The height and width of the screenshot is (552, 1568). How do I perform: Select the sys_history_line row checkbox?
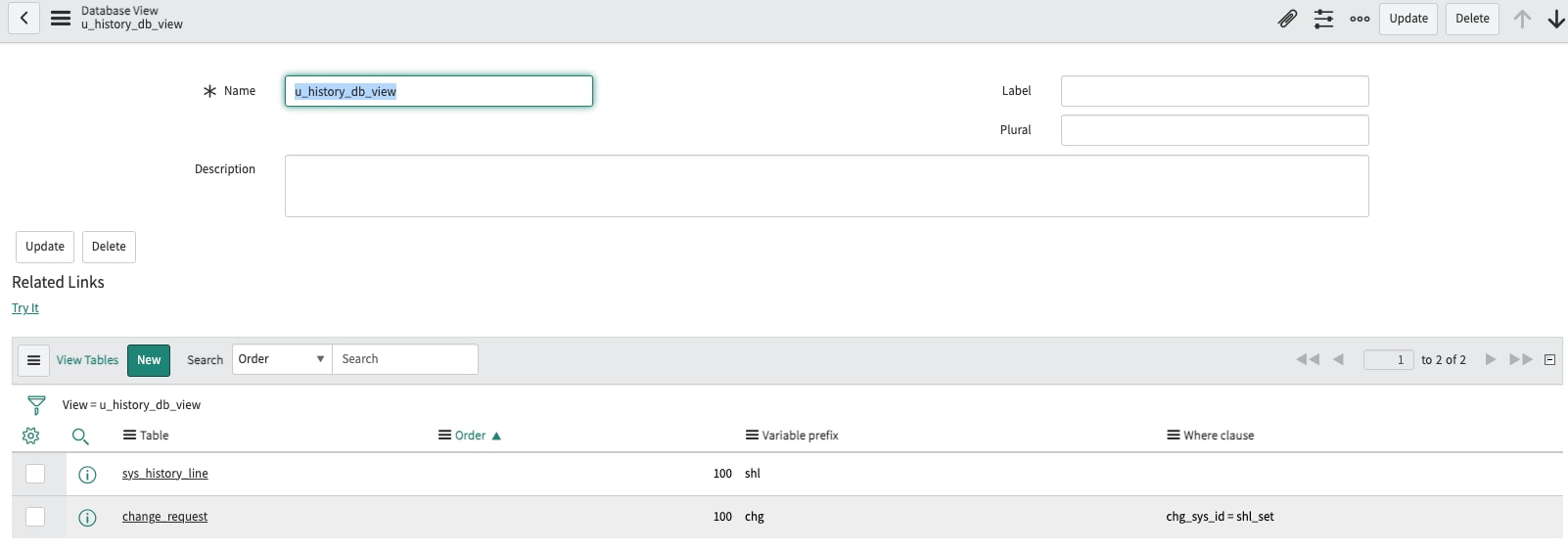35,474
